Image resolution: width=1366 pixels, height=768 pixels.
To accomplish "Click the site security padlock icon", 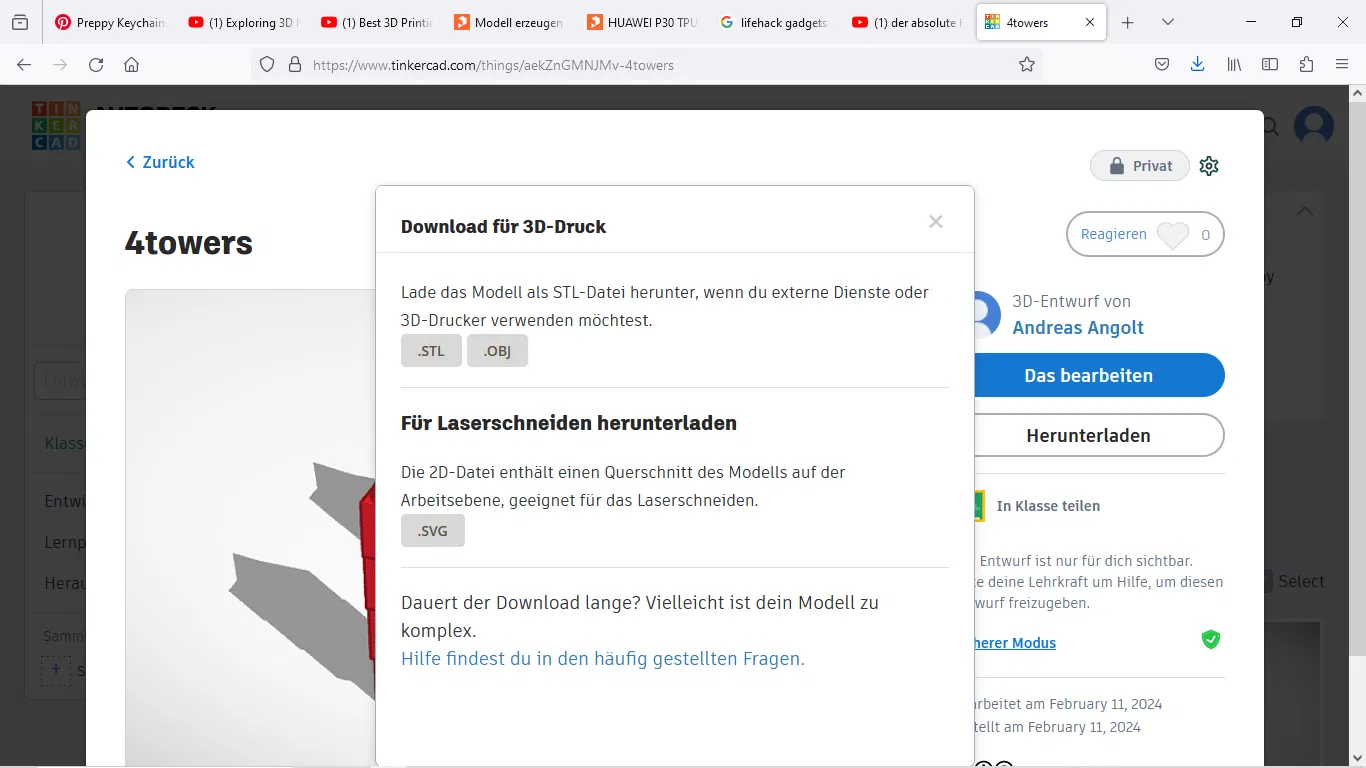I will click(x=294, y=64).
